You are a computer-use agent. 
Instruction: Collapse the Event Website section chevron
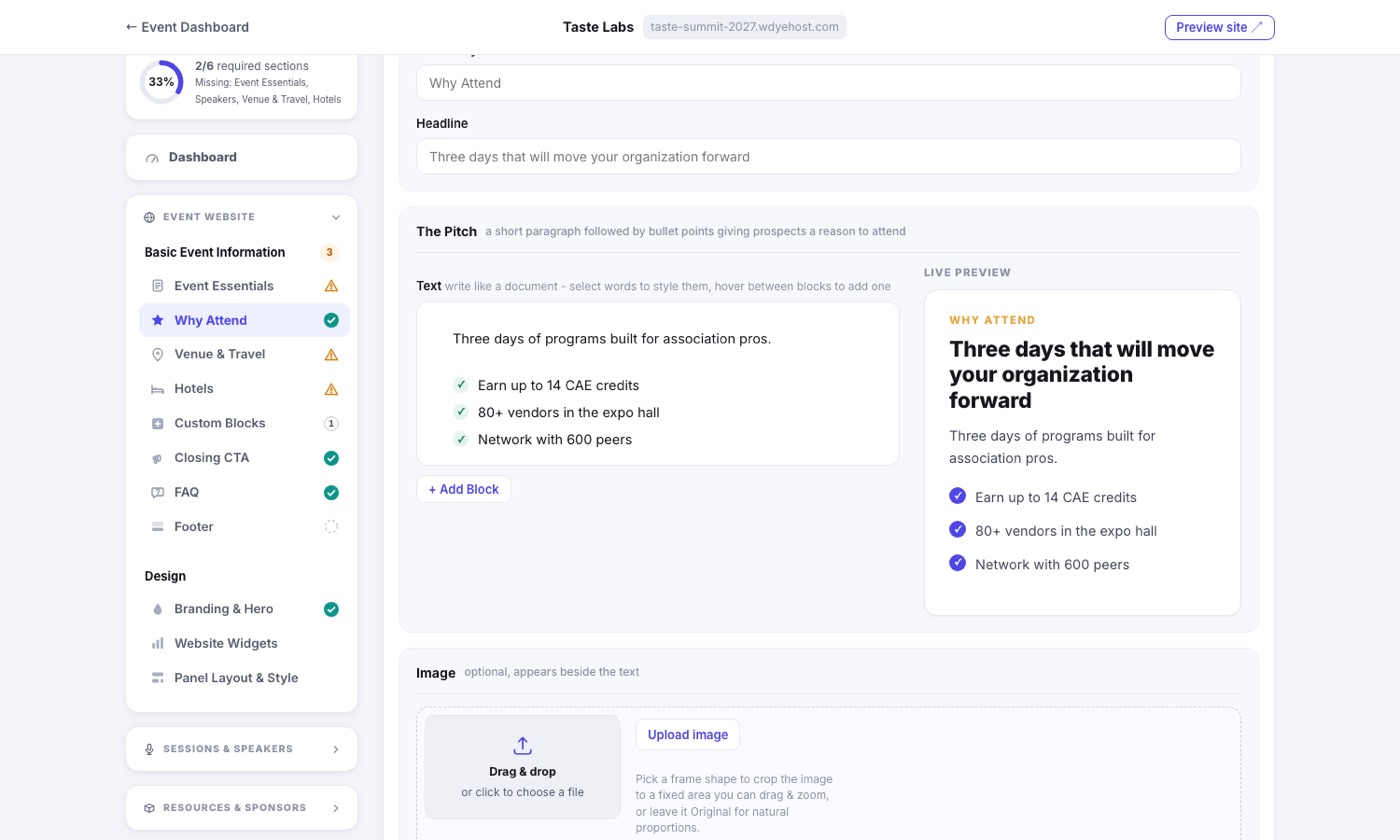coord(336,217)
